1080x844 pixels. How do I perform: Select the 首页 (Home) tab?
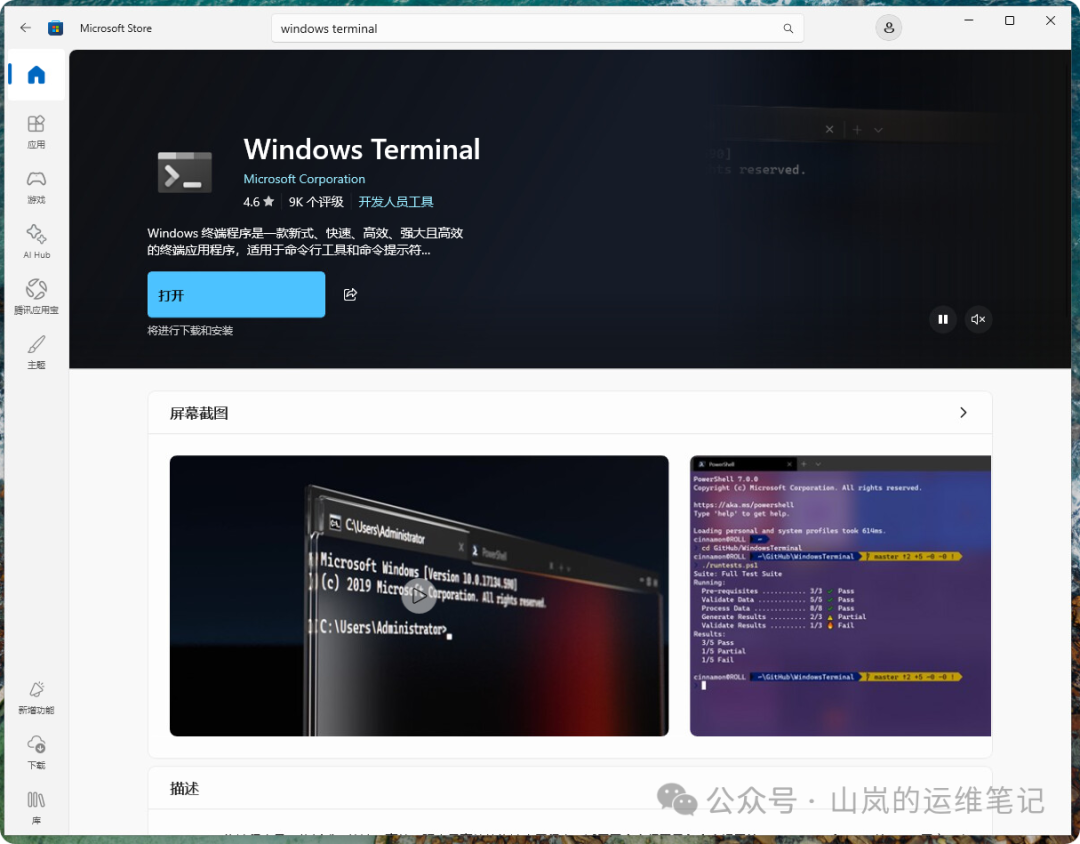click(x=36, y=74)
